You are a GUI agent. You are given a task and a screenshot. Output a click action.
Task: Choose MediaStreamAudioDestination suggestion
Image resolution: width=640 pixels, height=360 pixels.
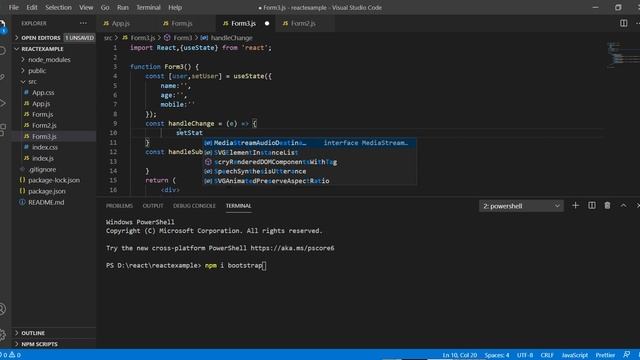310,143
